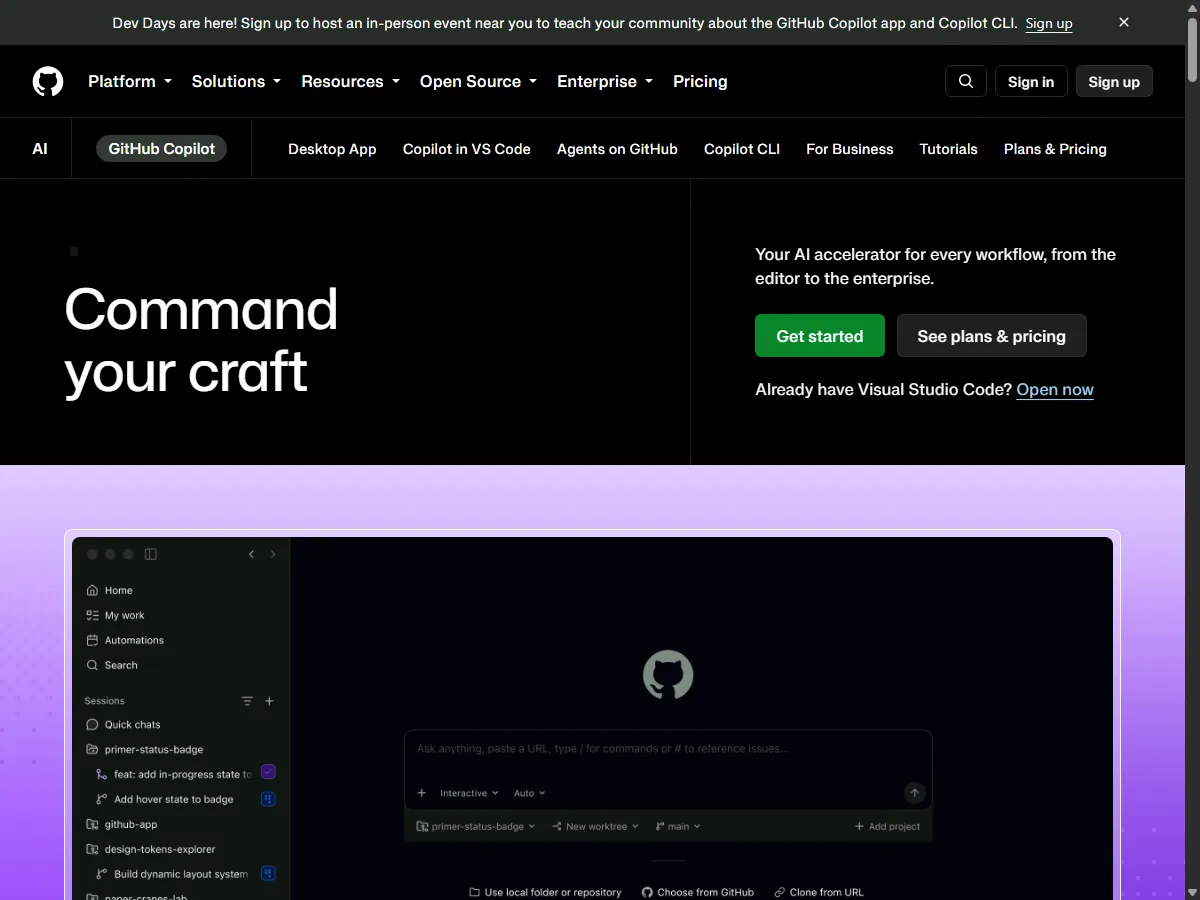
Task: Click the GitHub icon beside Choose from GitHub
Action: 647,892
